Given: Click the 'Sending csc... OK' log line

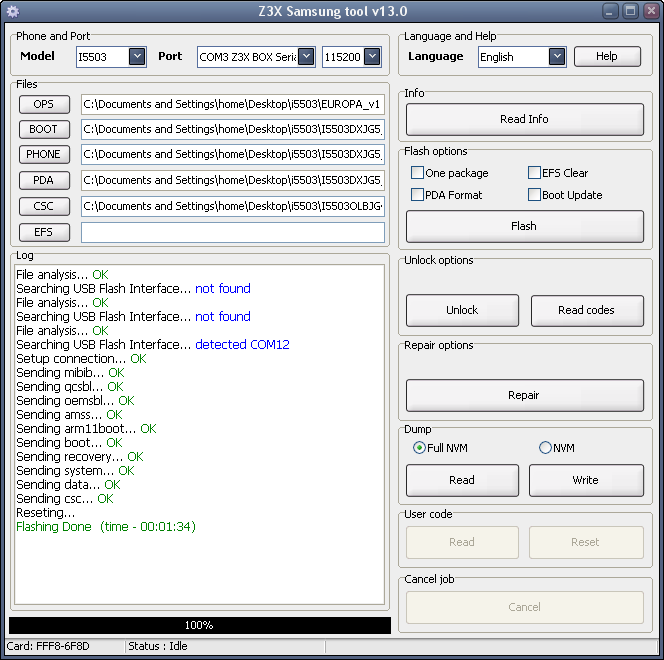Looking at the screenshot, I should coord(65,499).
